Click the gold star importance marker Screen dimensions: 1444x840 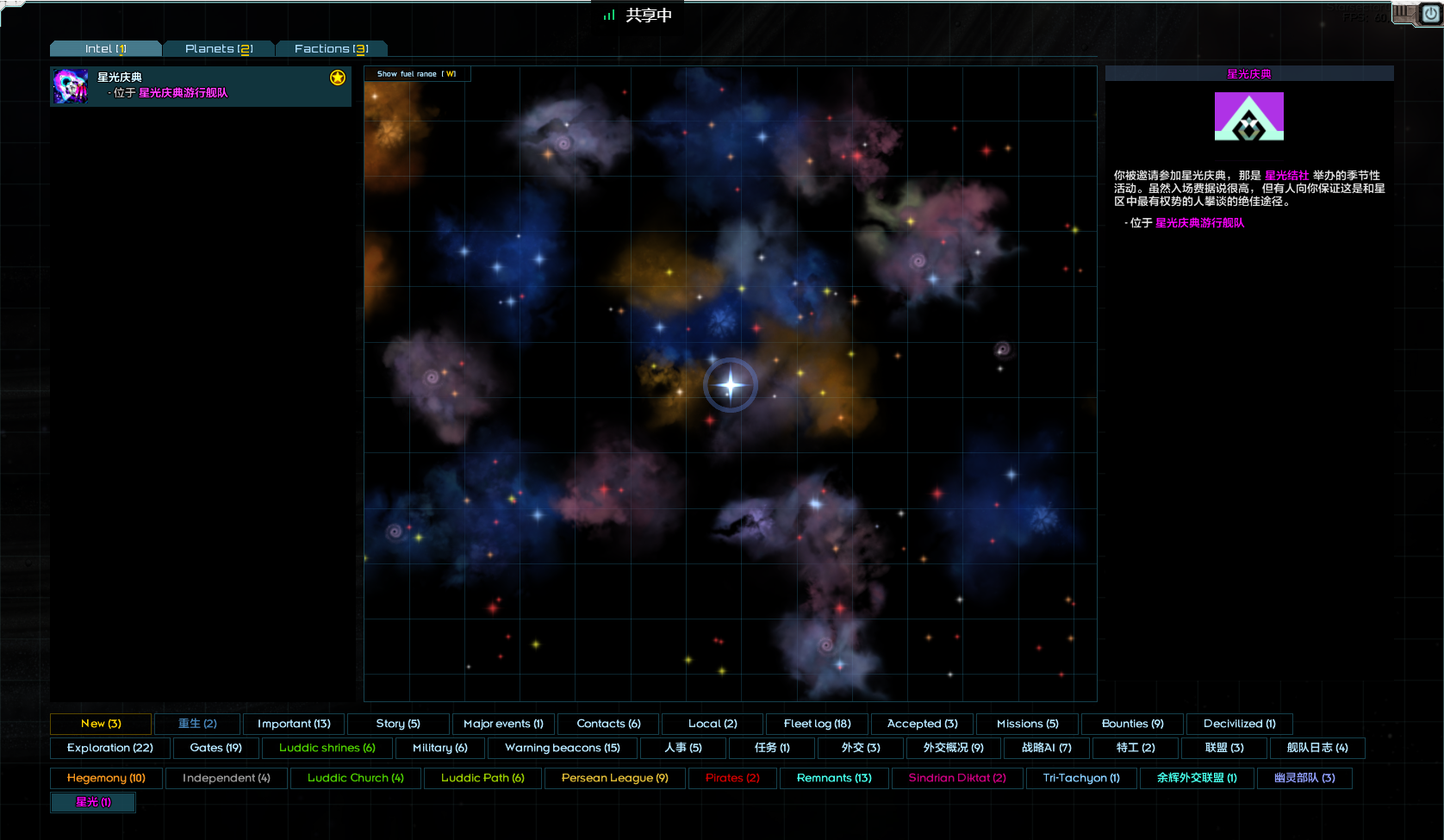(x=338, y=78)
